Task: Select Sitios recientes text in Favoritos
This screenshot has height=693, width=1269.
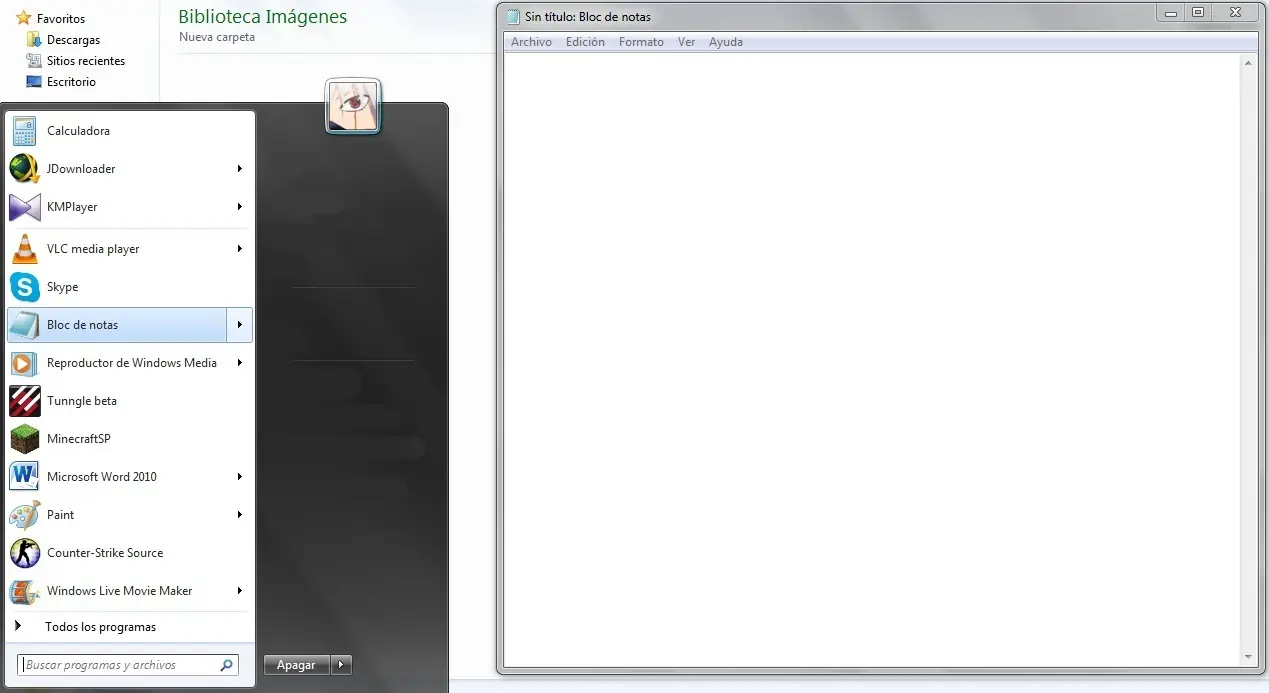Action: 86,61
